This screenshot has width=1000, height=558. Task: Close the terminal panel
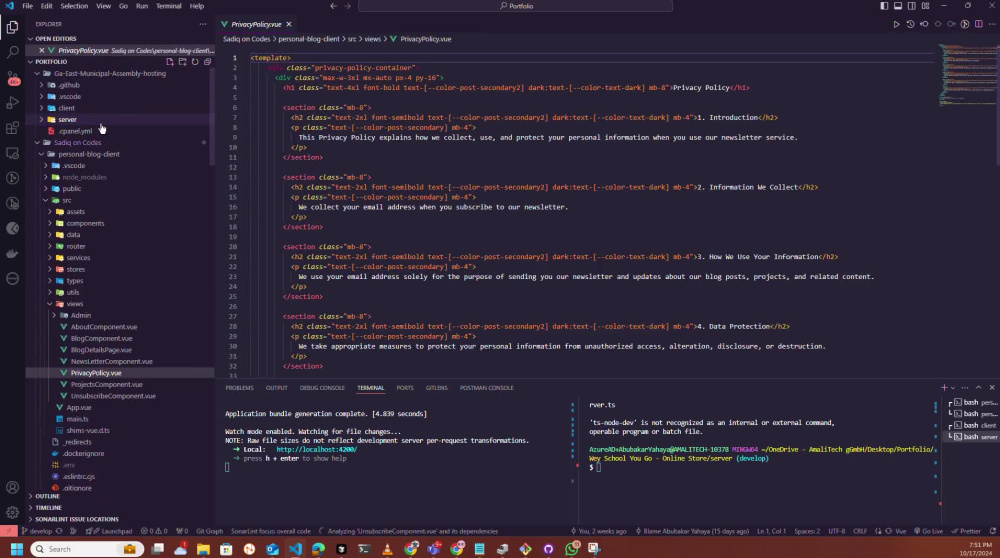pyautogui.click(x=992, y=388)
